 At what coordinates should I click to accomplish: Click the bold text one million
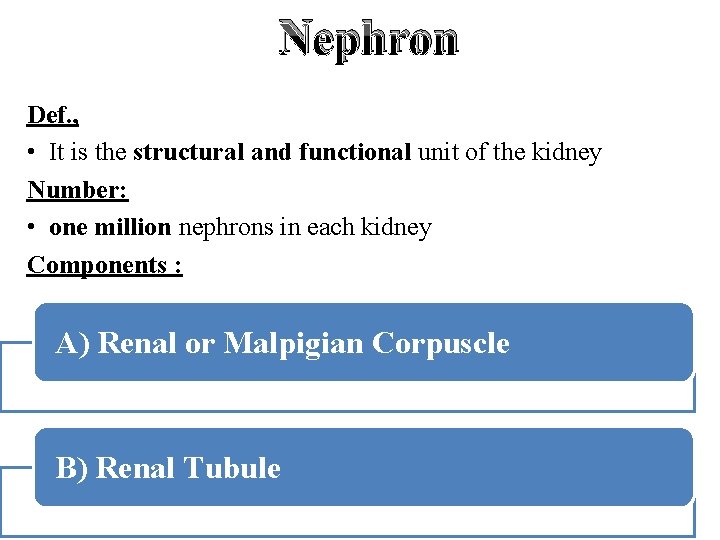coord(110,227)
